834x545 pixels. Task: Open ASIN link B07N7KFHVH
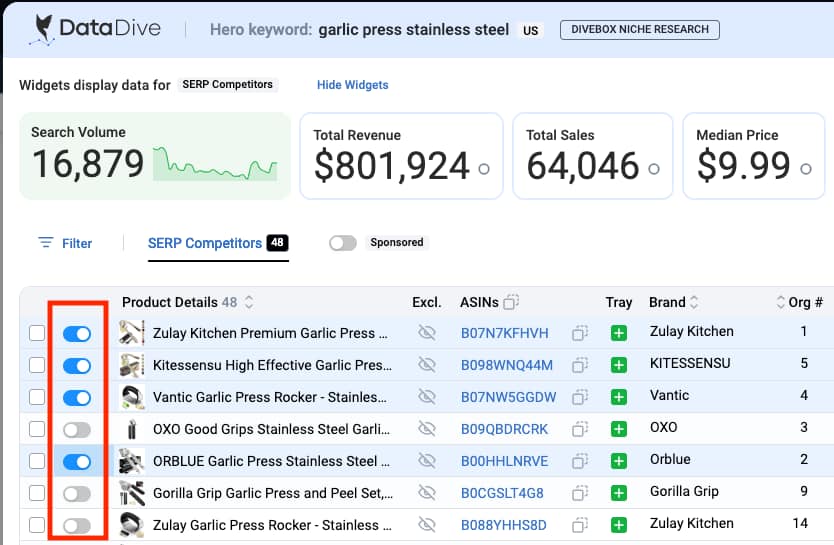pyautogui.click(x=504, y=333)
